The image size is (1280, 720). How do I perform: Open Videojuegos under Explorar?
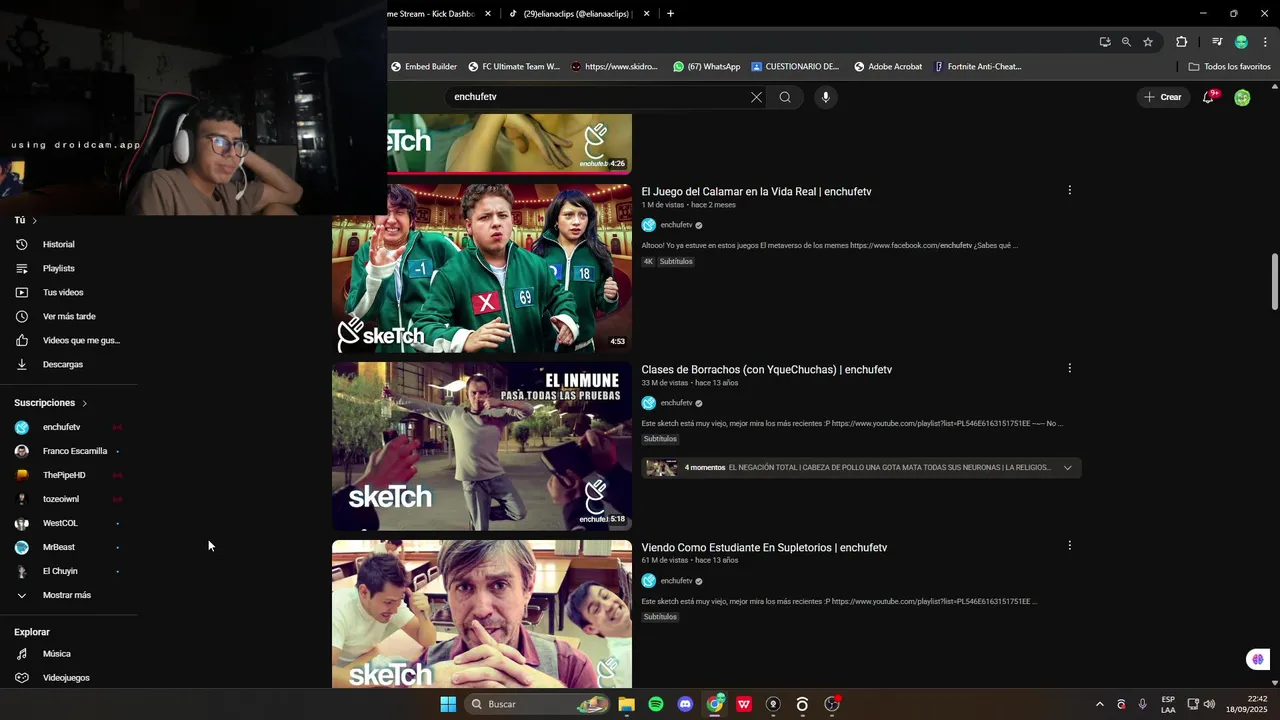[66, 678]
